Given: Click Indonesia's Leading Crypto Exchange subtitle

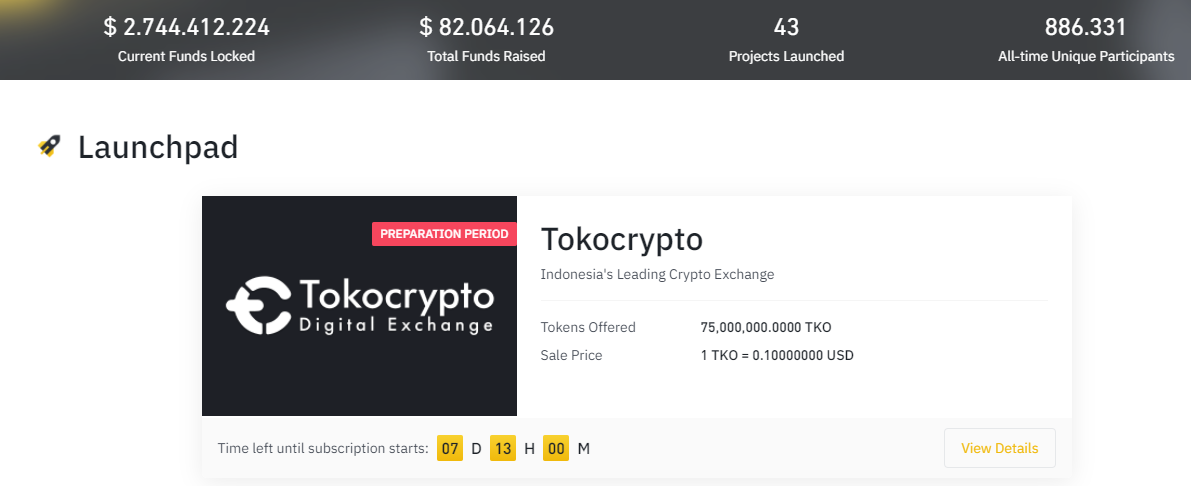Looking at the screenshot, I should coord(657,274).
